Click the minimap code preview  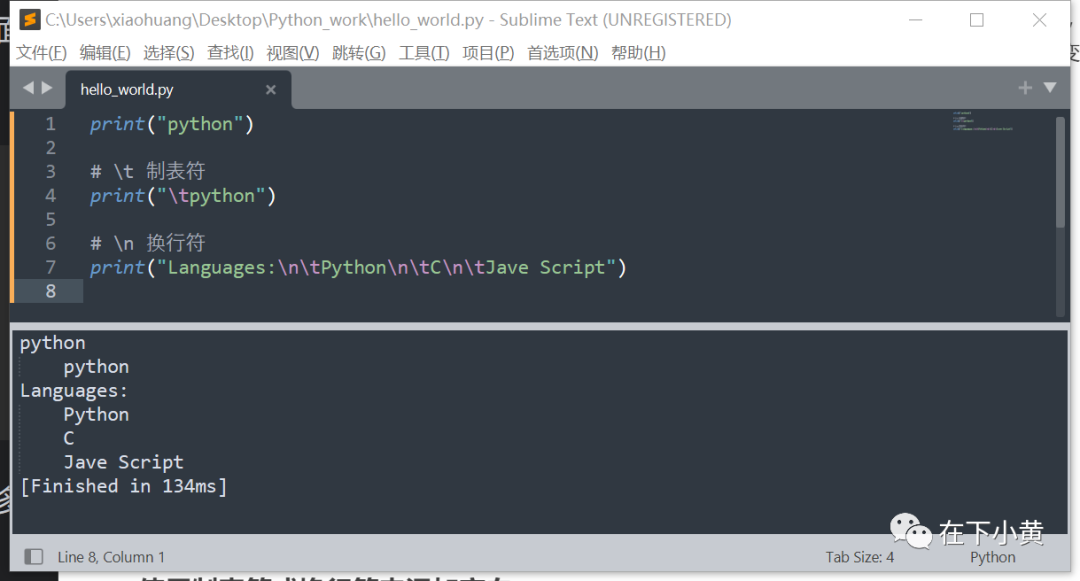(x=983, y=120)
